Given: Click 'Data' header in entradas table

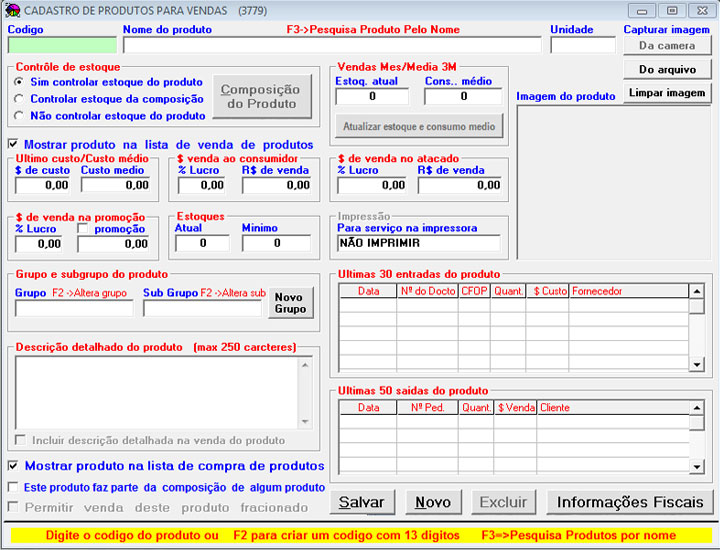Looking at the screenshot, I should coord(368,291).
